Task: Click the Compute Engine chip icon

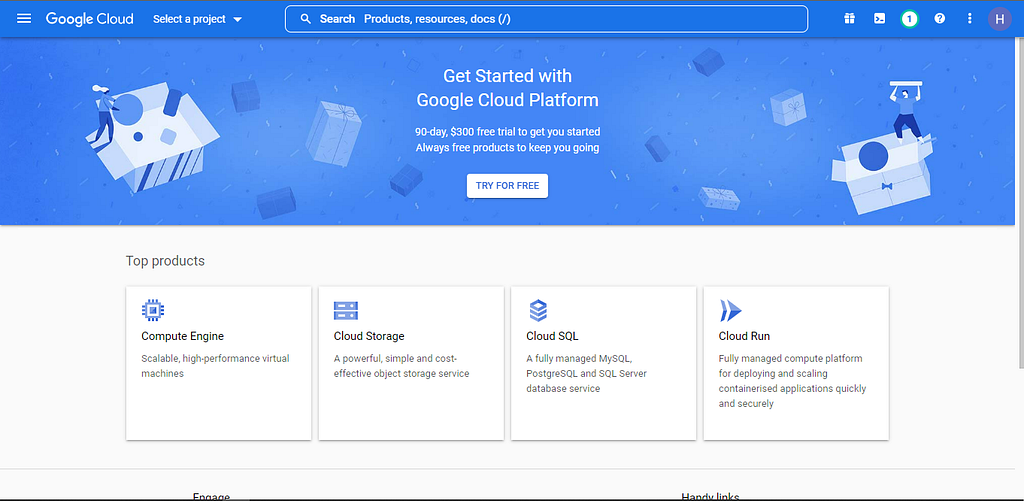Action: click(153, 310)
